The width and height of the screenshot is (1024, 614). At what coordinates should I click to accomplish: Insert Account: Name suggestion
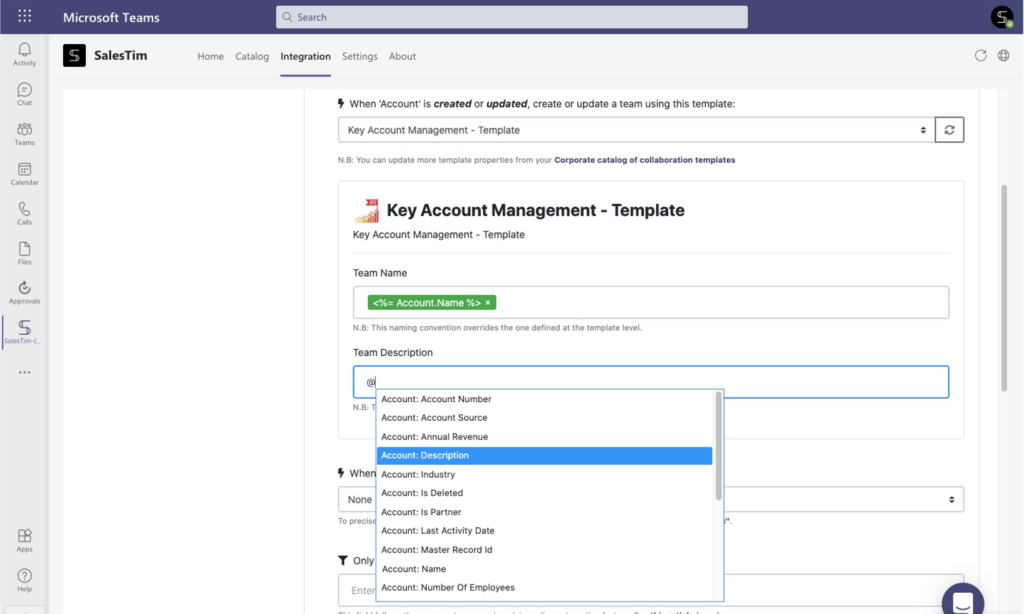pos(544,569)
